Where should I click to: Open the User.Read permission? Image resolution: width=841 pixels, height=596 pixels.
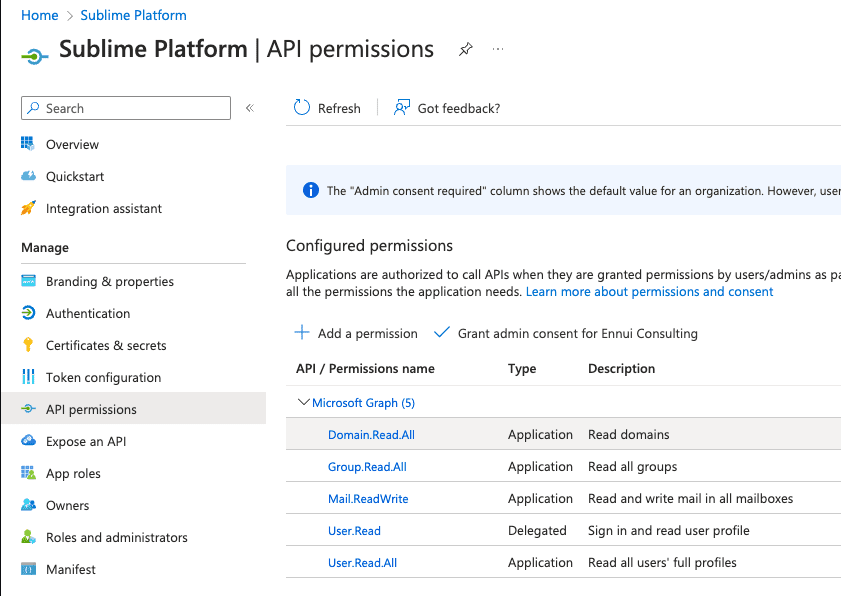[355, 531]
